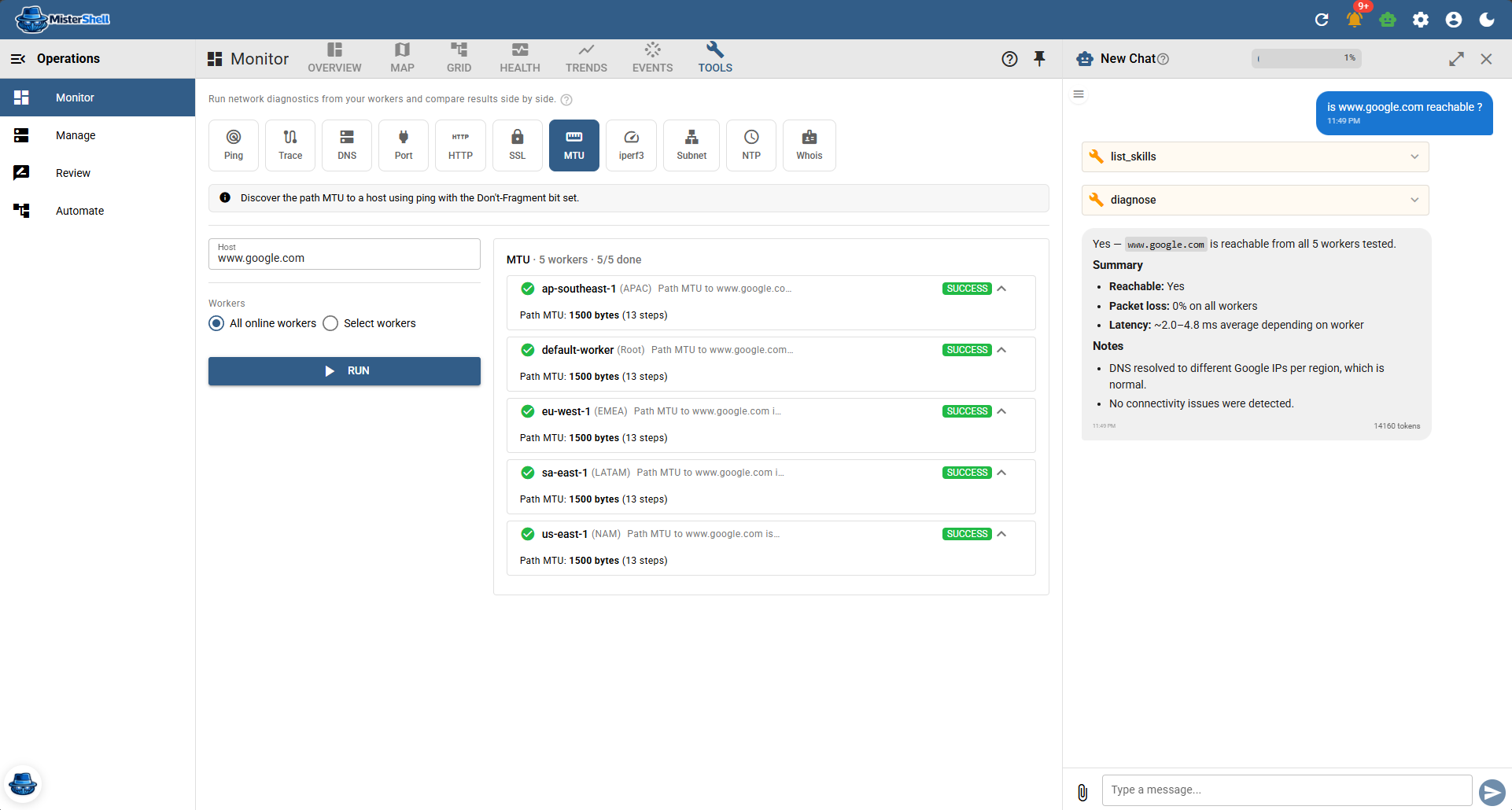Select the Ping diagnostic tool
This screenshot has width=1512, height=810.
coord(234,145)
